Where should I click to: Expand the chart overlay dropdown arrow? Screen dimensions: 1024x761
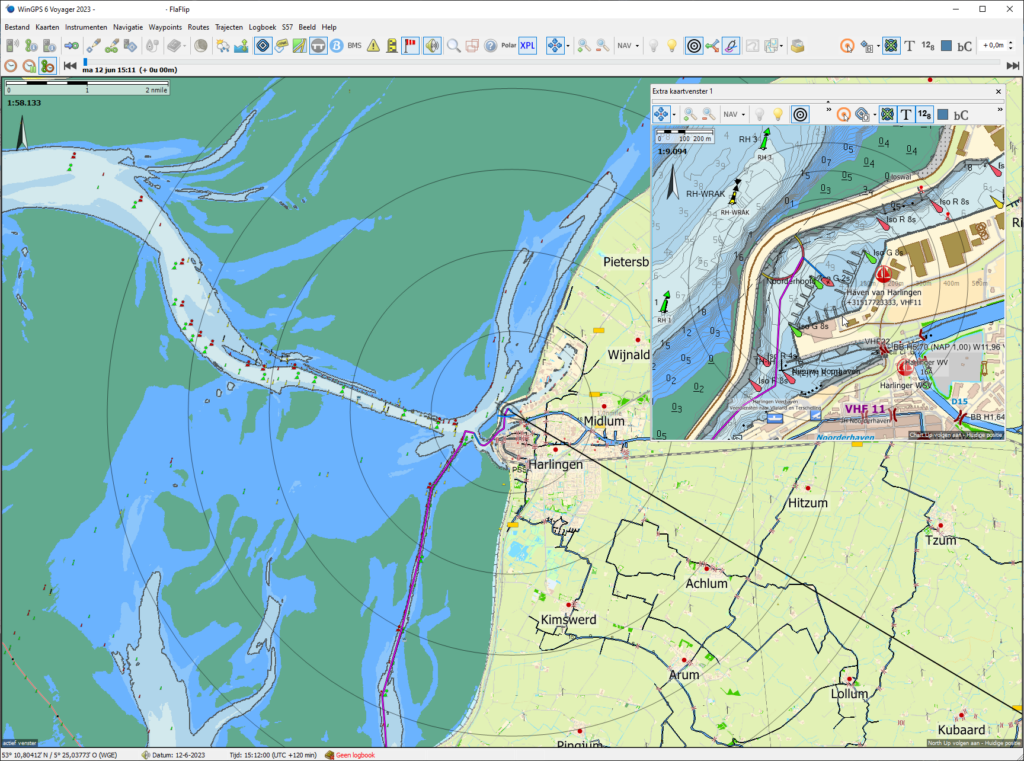[782, 46]
